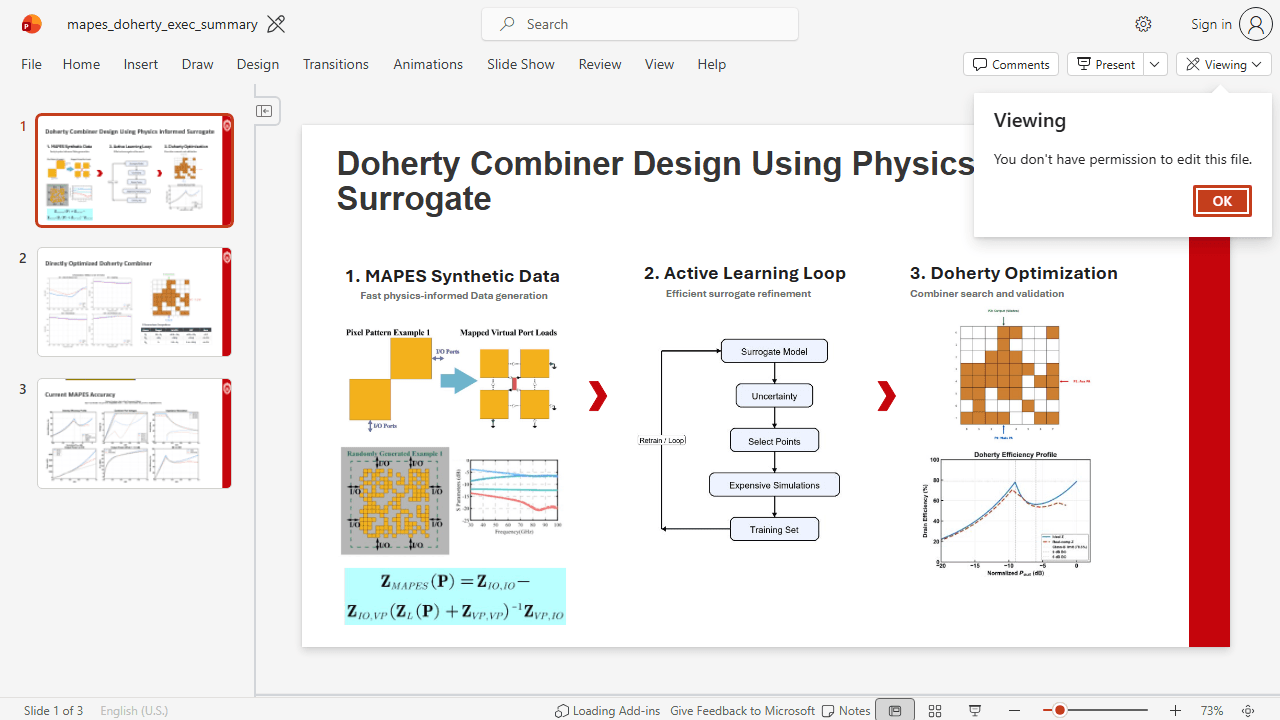Click the zoom in plus icon
Viewport: 1280px width, 720px height.
pos(1175,710)
